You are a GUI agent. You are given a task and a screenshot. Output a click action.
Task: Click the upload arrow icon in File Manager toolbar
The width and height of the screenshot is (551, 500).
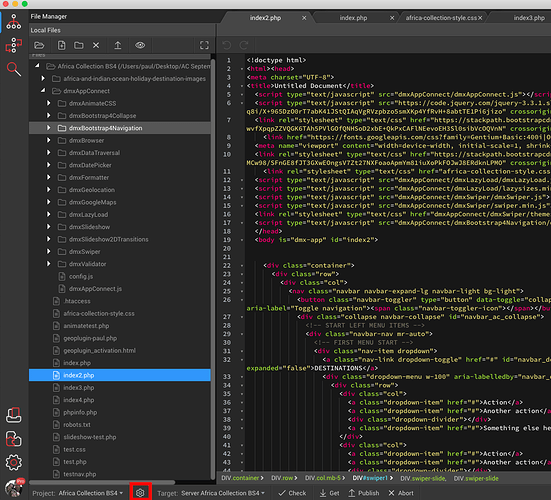coord(118,45)
